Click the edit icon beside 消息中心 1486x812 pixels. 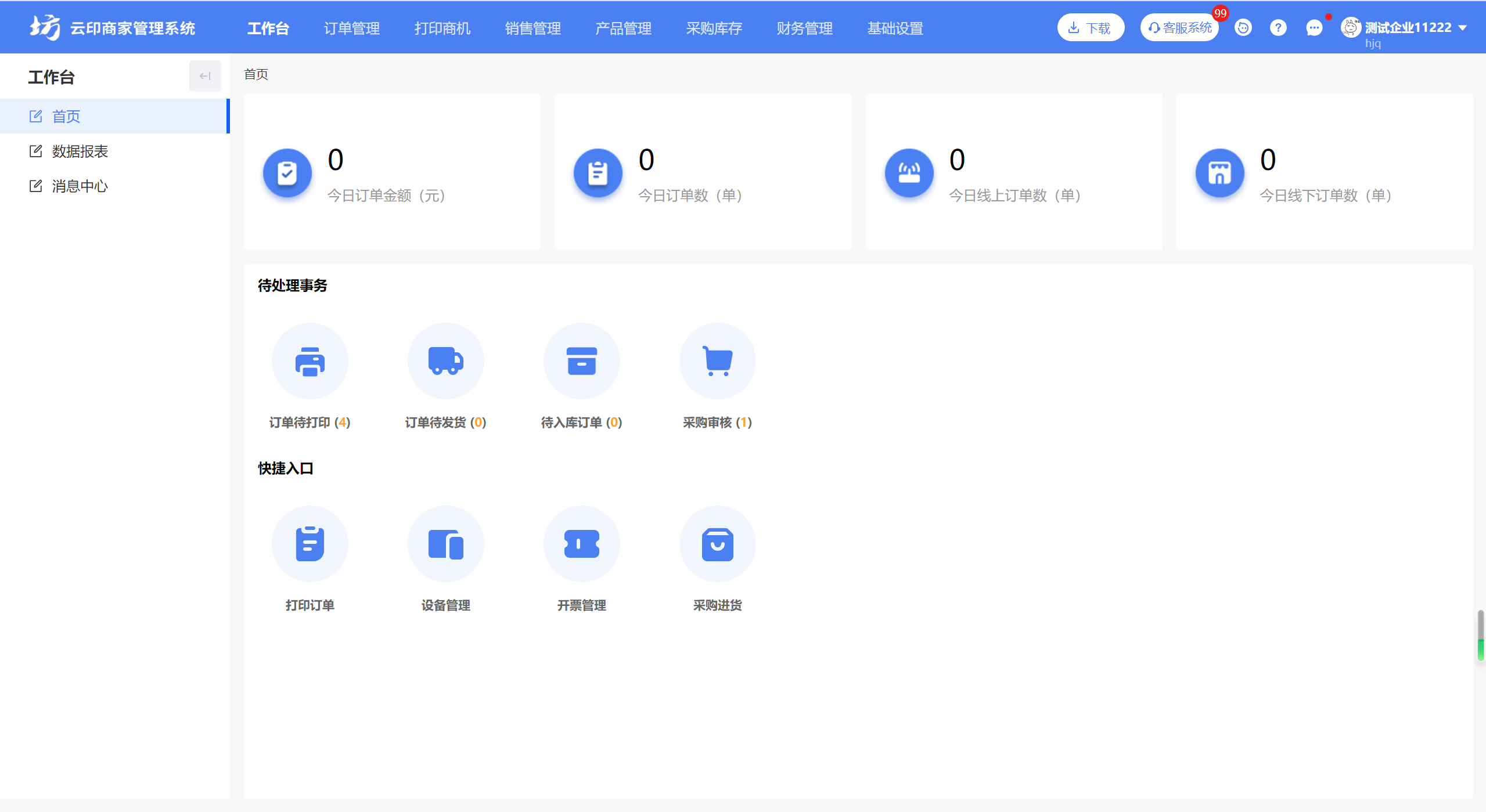[36, 186]
